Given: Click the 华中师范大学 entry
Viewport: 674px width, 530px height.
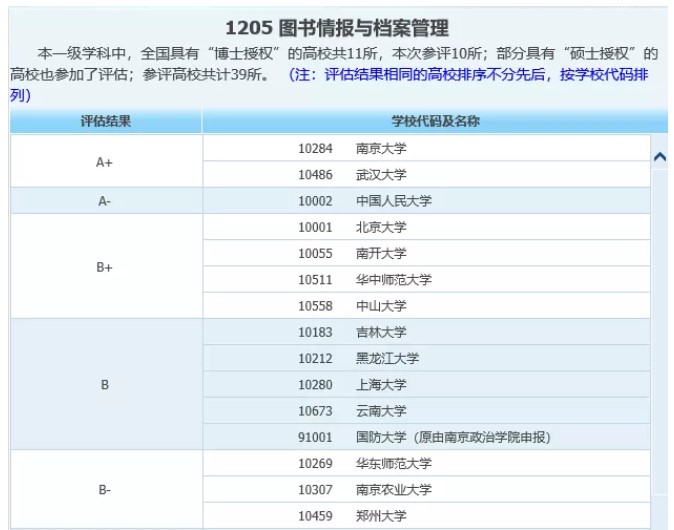Looking at the screenshot, I should (x=394, y=280).
